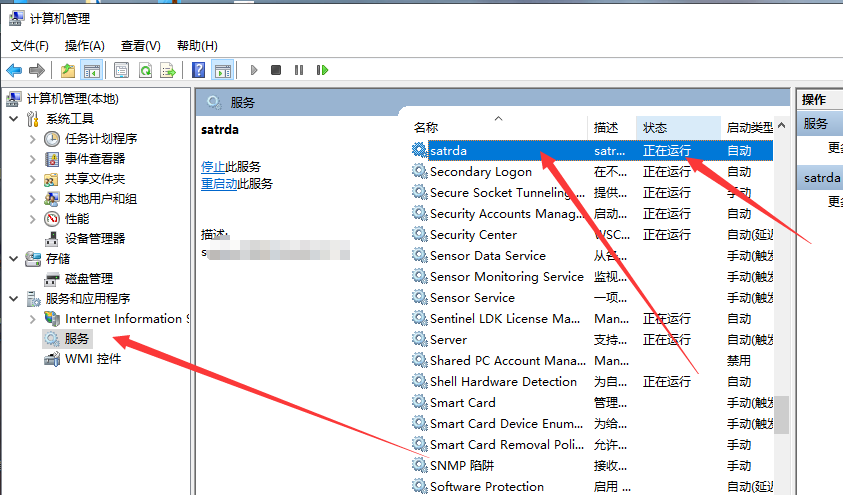This screenshot has height=495, width=843.
Task: Sort services by 状态 column header
Action: (x=655, y=127)
